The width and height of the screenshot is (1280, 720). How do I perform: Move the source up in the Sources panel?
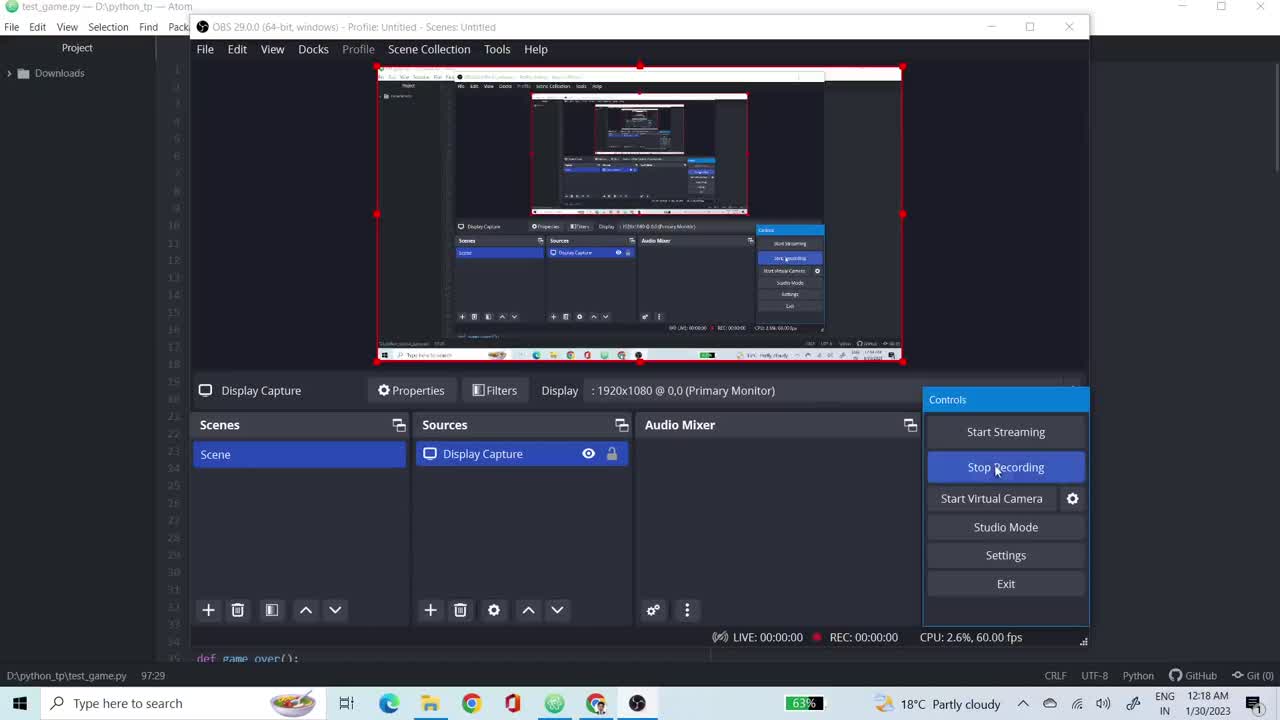click(528, 610)
